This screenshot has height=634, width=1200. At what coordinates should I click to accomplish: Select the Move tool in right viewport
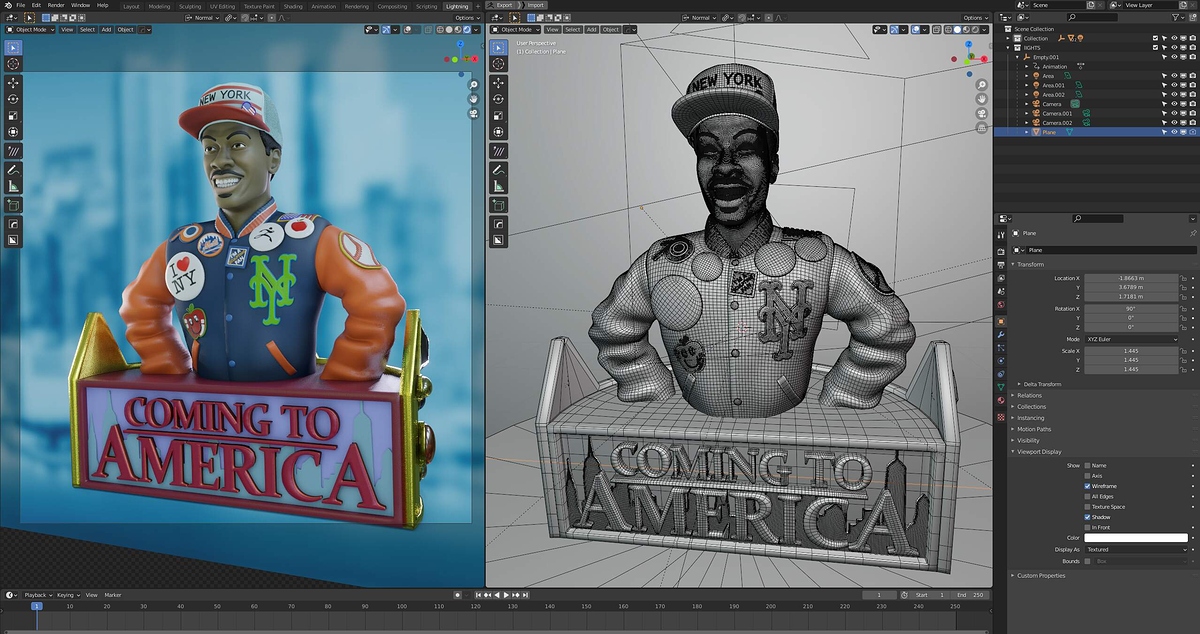click(x=500, y=82)
